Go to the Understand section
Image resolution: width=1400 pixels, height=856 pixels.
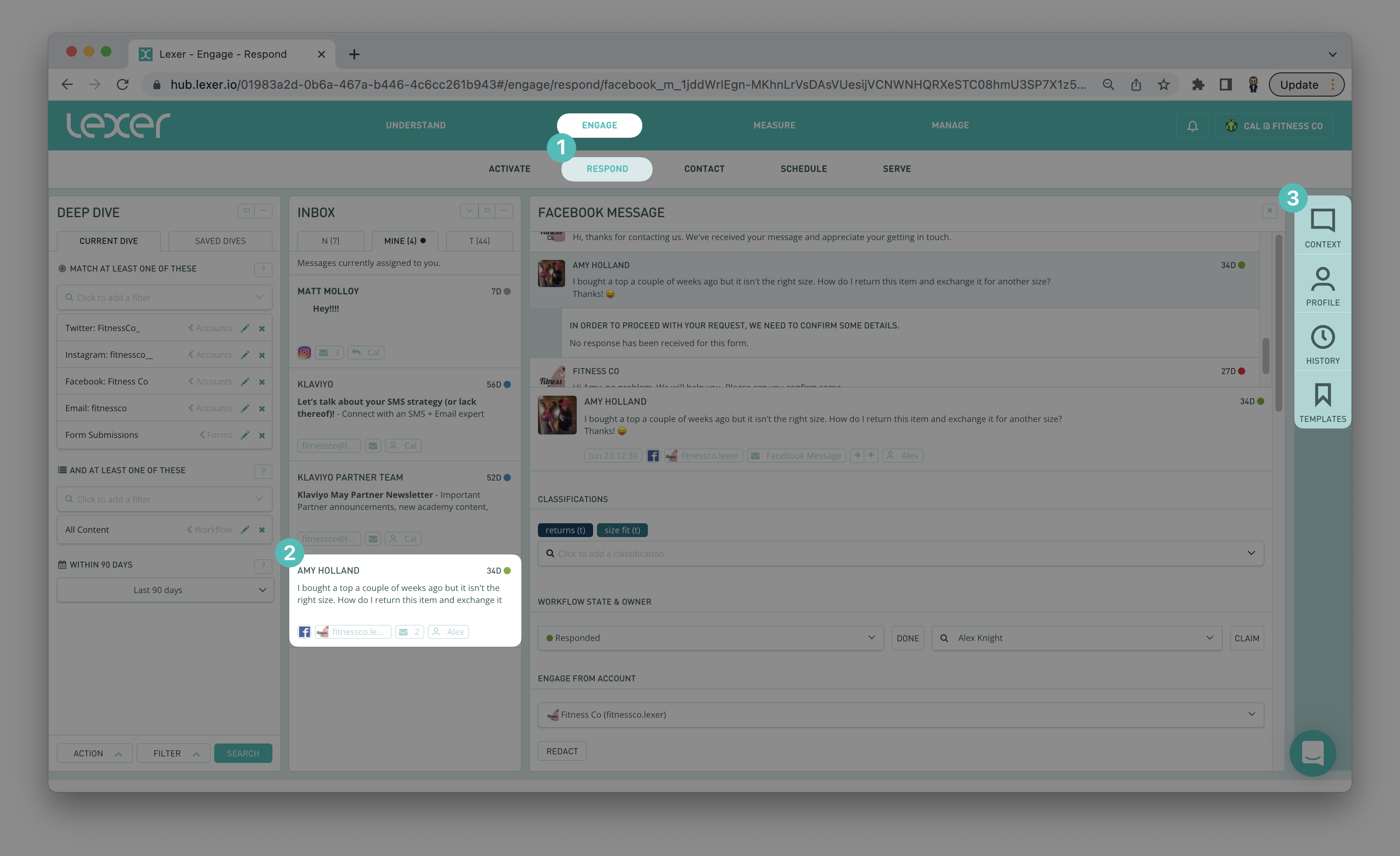tap(416, 125)
